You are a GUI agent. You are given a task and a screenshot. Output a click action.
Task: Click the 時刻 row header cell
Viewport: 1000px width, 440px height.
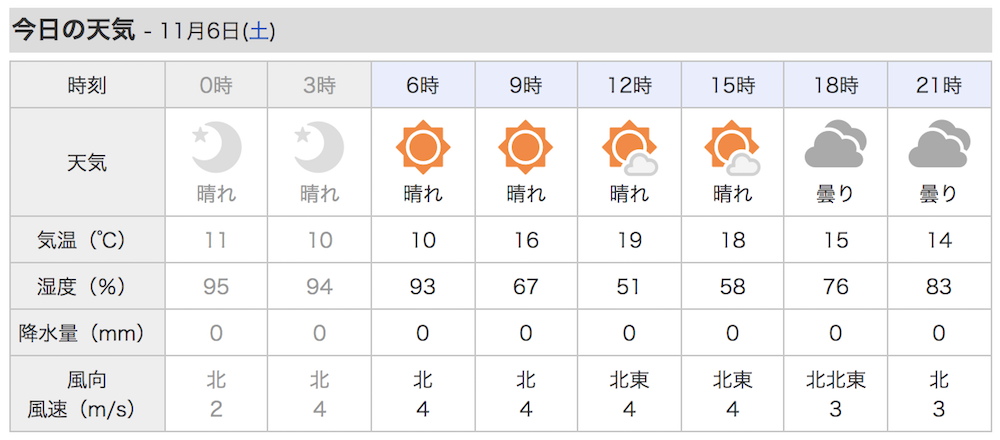pyautogui.click(x=87, y=85)
